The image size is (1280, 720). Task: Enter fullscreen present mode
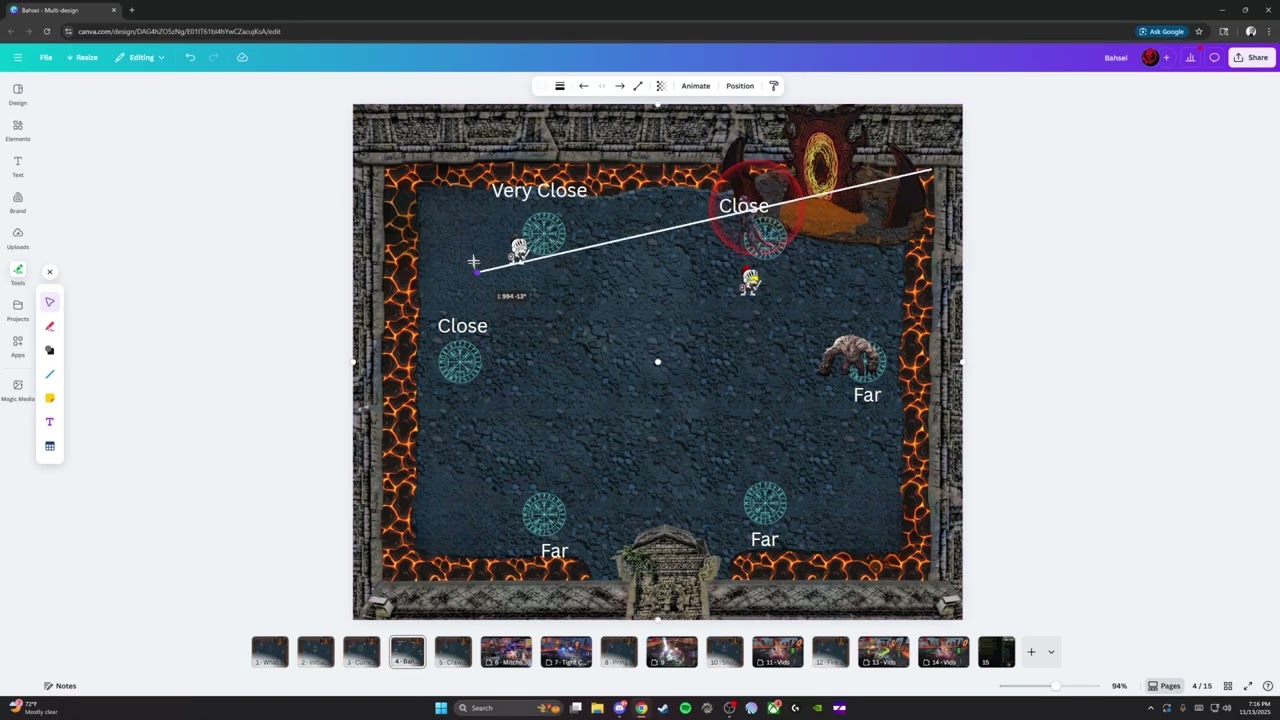[x=1248, y=686]
